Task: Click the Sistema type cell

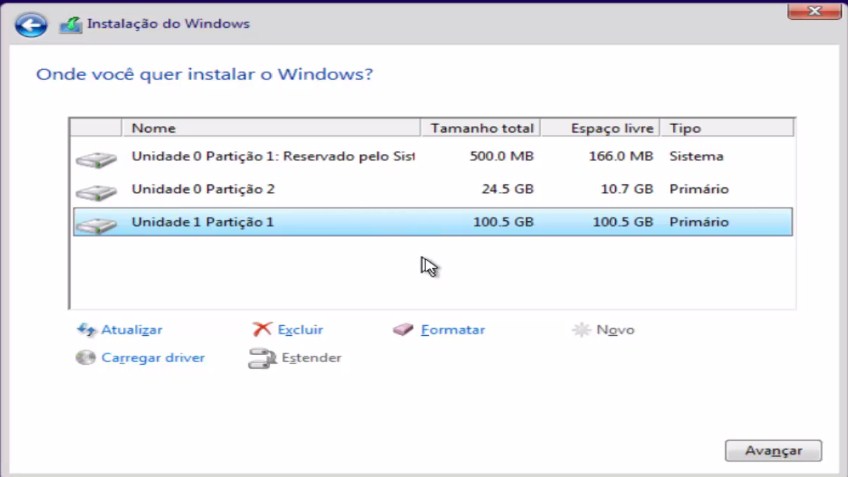Action: [696, 156]
